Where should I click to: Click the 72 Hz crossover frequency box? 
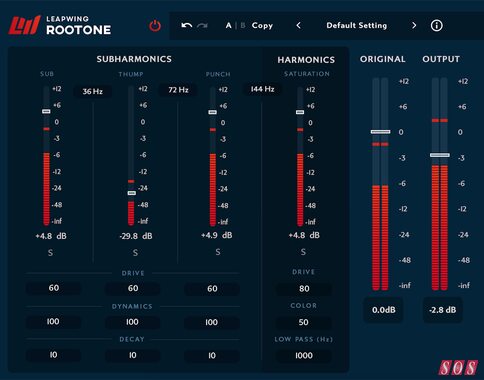point(178,90)
